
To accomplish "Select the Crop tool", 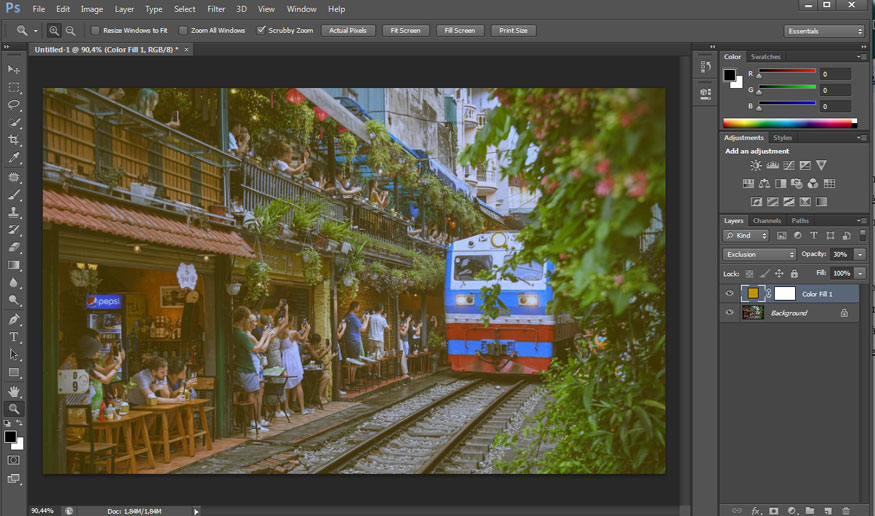I will (x=14, y=140).
